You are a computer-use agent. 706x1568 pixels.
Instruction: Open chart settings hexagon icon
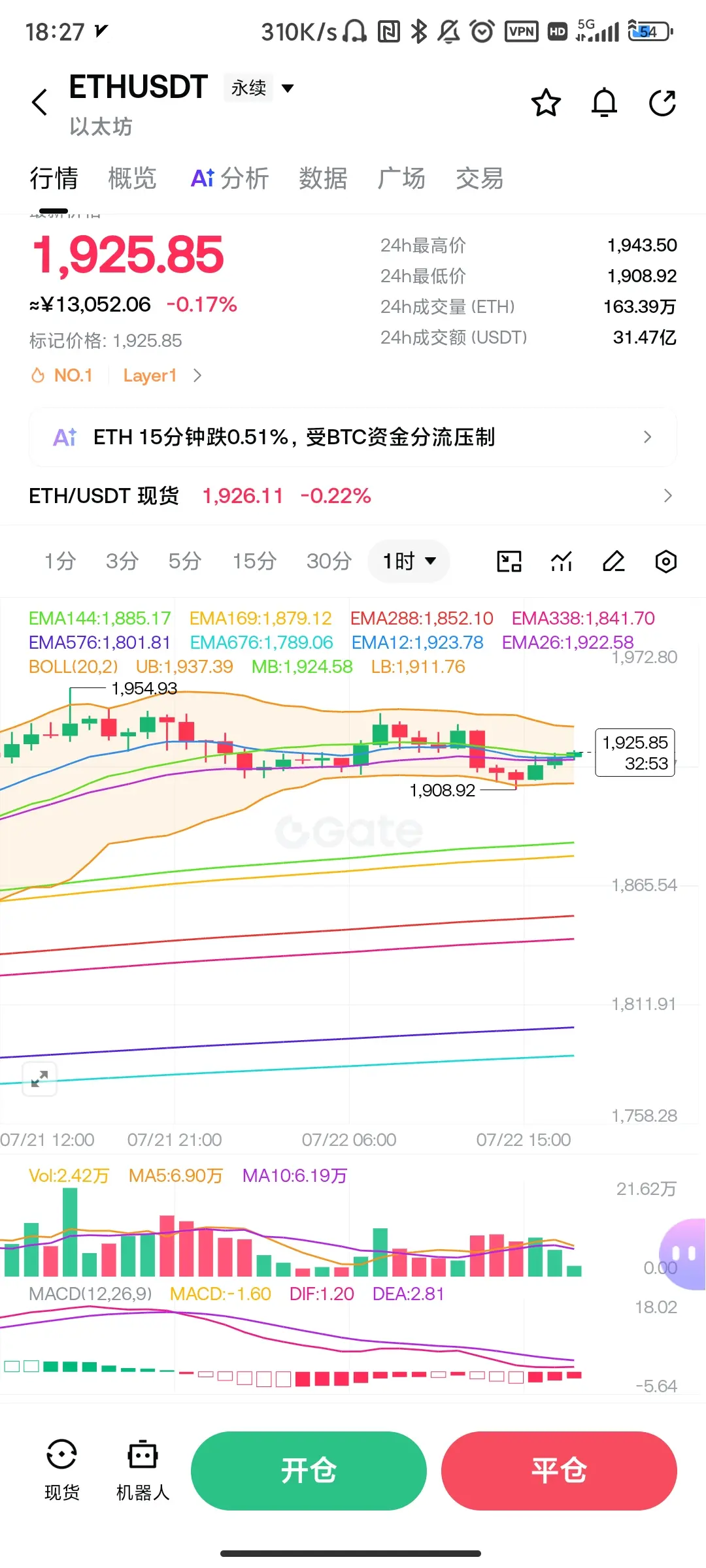665,561
